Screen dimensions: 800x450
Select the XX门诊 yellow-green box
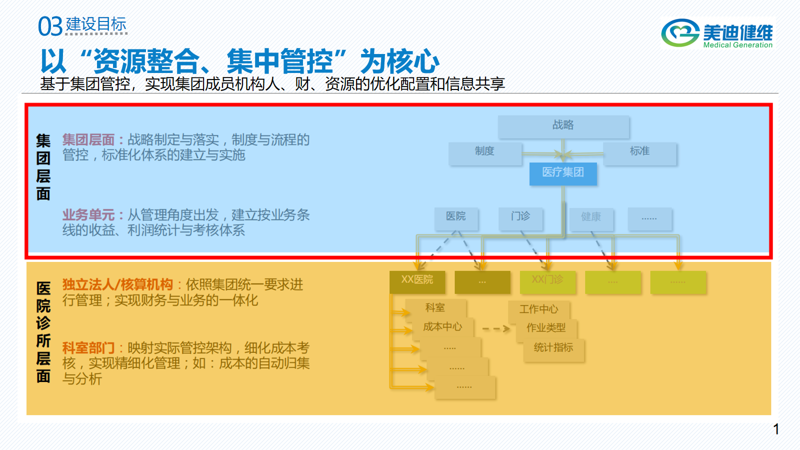547,281
